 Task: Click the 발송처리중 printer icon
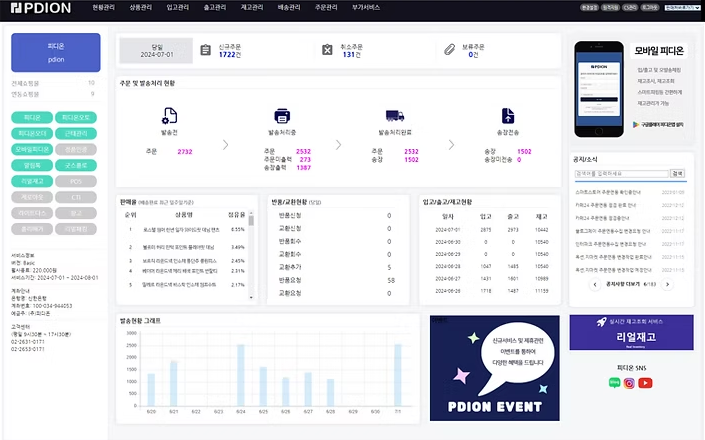click(282, 117)
